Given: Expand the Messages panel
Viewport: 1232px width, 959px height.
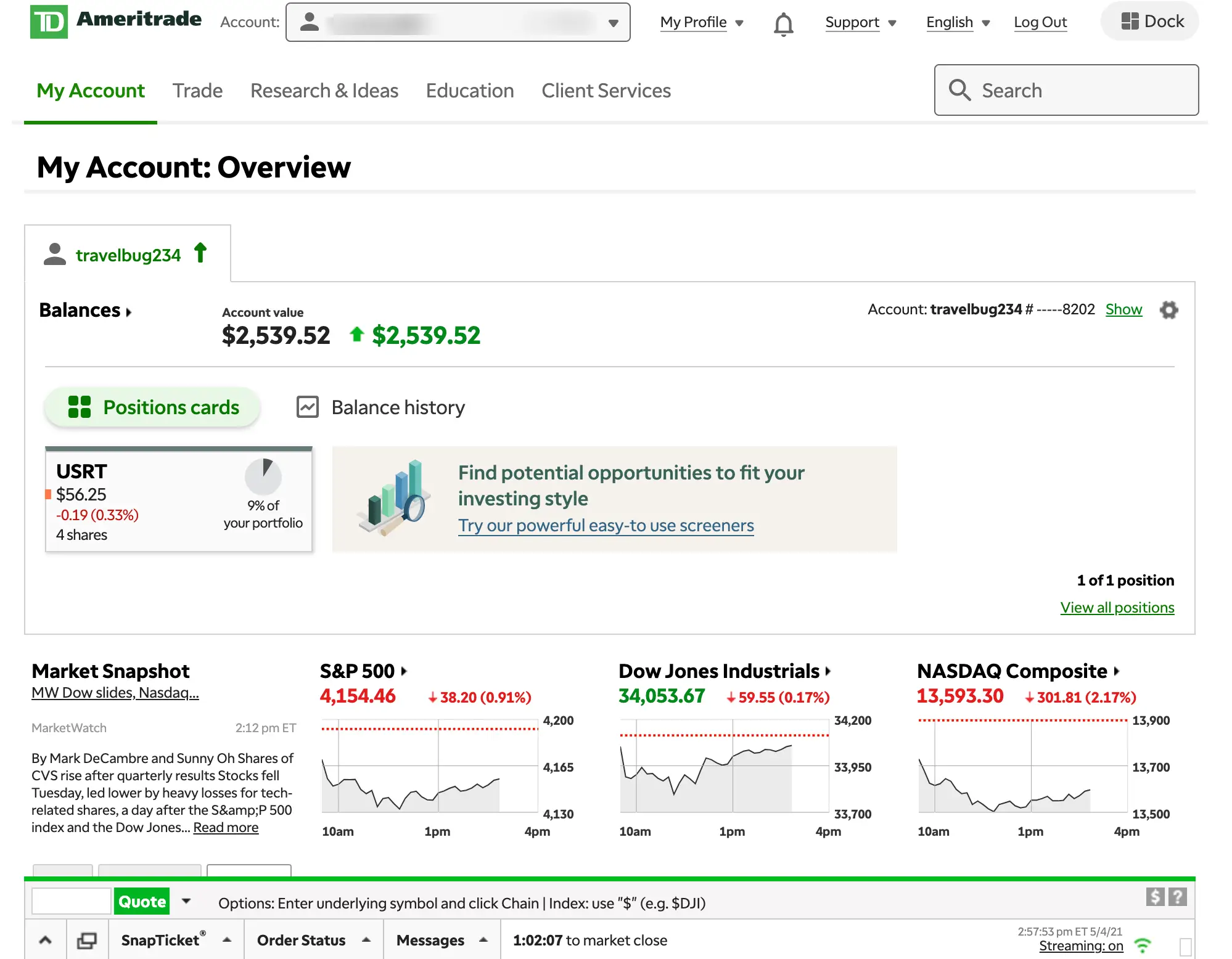Looking at the screenshot, I should click(x=442, y=940).
